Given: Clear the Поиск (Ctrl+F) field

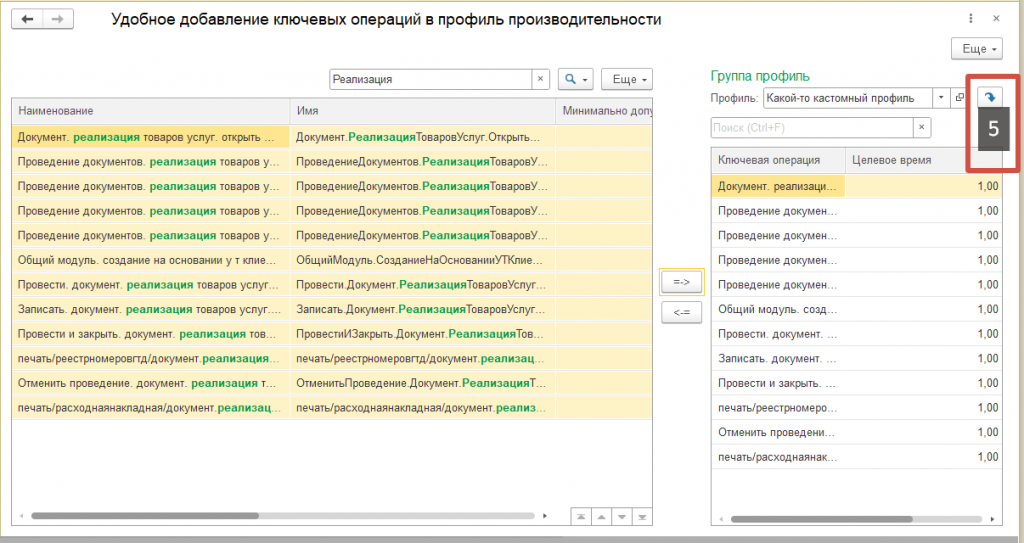Looking at the screenshot, I should 921,127.
